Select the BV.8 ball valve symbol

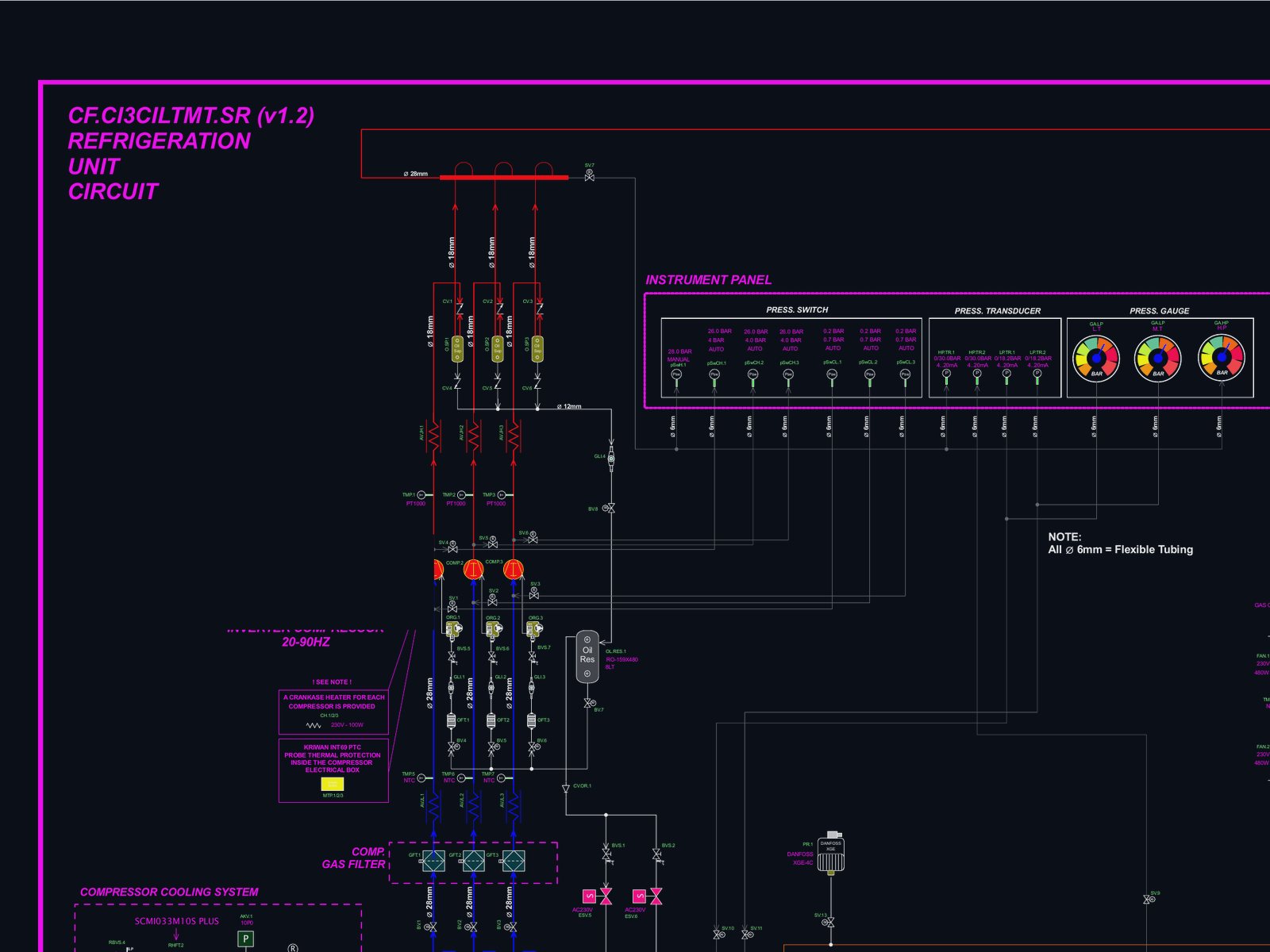(x=609, y=509)
